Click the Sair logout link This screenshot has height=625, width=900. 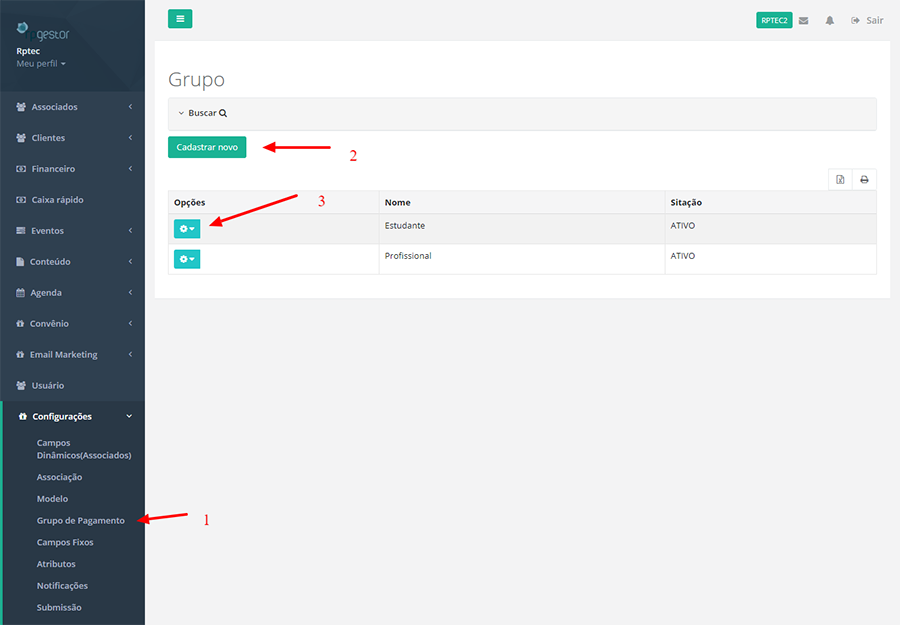click(867, 20)
